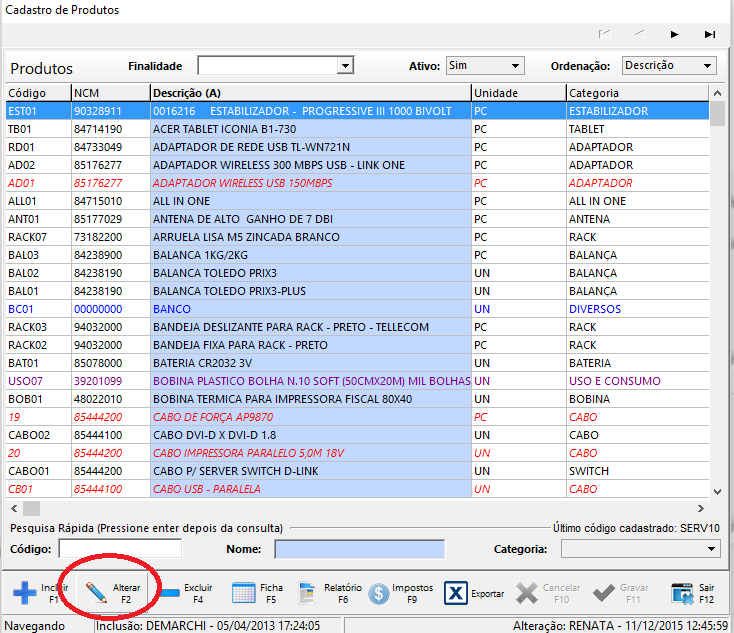The width and height of the screenshot is (734, 633).
Task: Select ADAPTADOR WIRELESS 300 MBPS USB row
Action: click(x=358, y=165)
